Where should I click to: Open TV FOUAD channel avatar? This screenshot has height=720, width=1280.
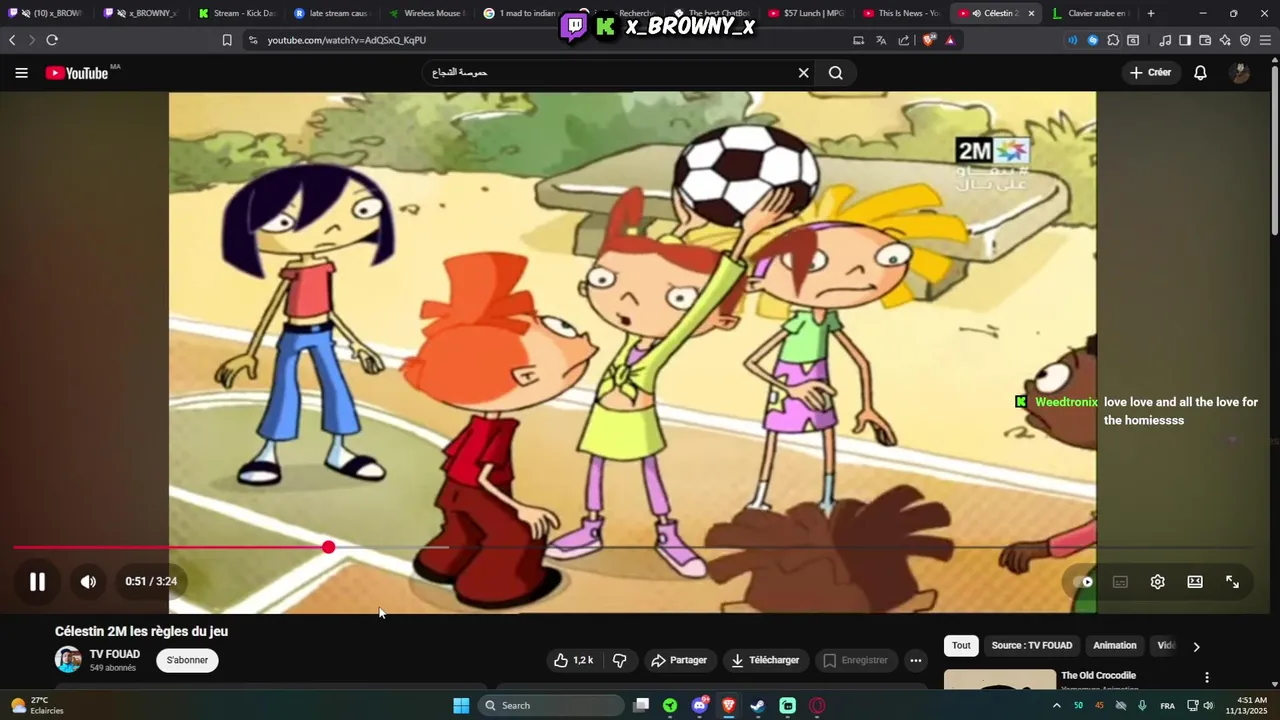tap(68, 660)
